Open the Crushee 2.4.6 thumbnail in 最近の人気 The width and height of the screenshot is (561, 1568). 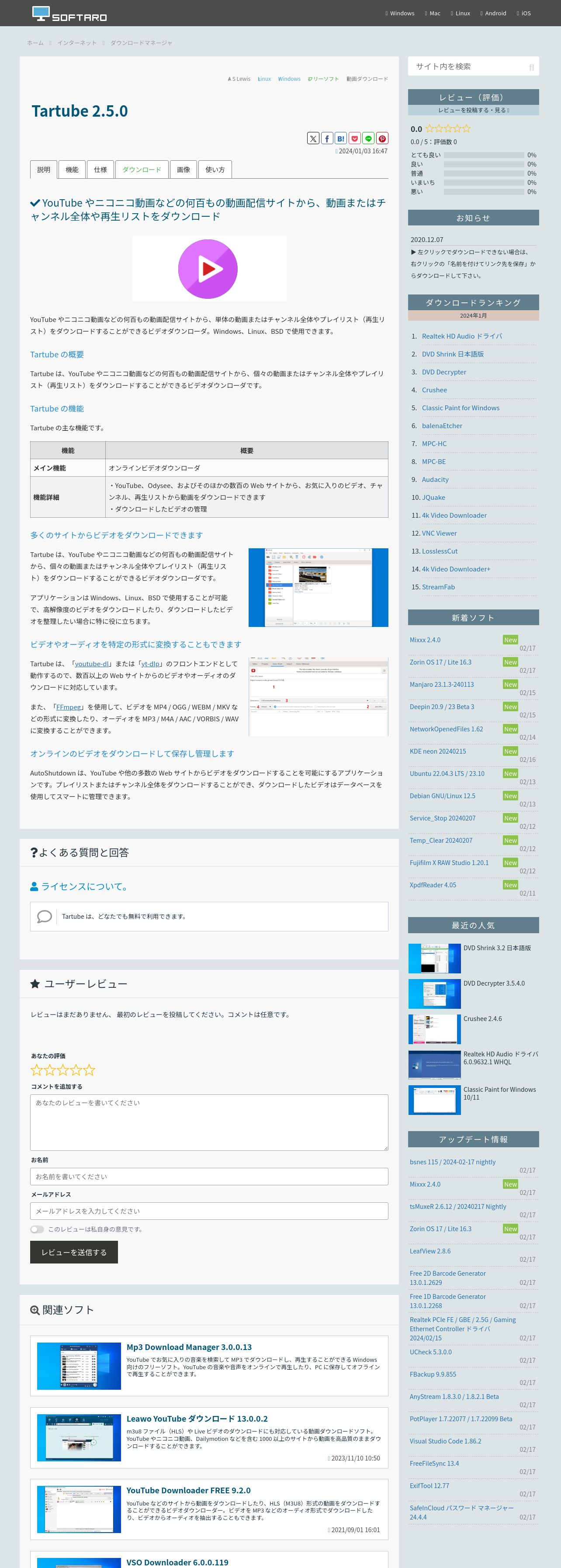[x=434, y=1029]
